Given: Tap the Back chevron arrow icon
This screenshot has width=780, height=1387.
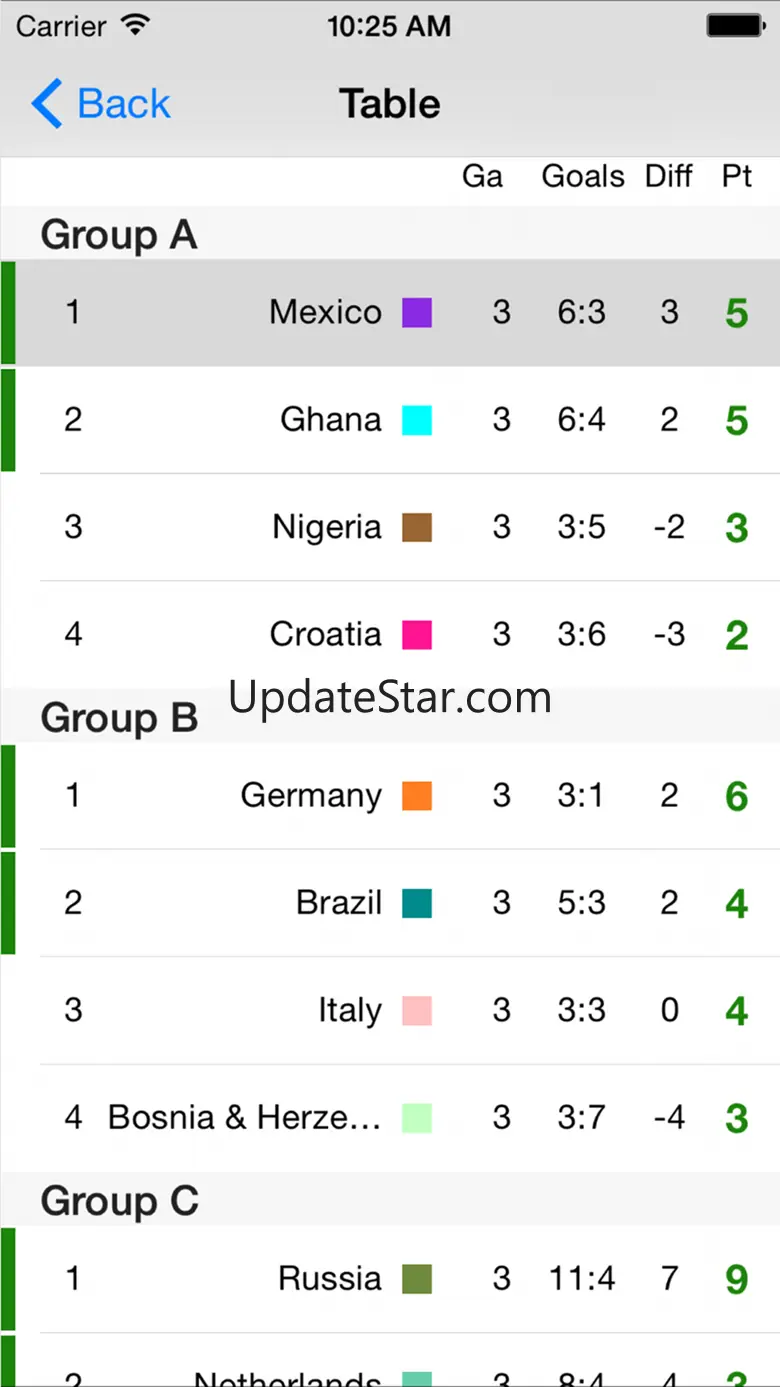Looking at the screenshot, I should point(47,104).
